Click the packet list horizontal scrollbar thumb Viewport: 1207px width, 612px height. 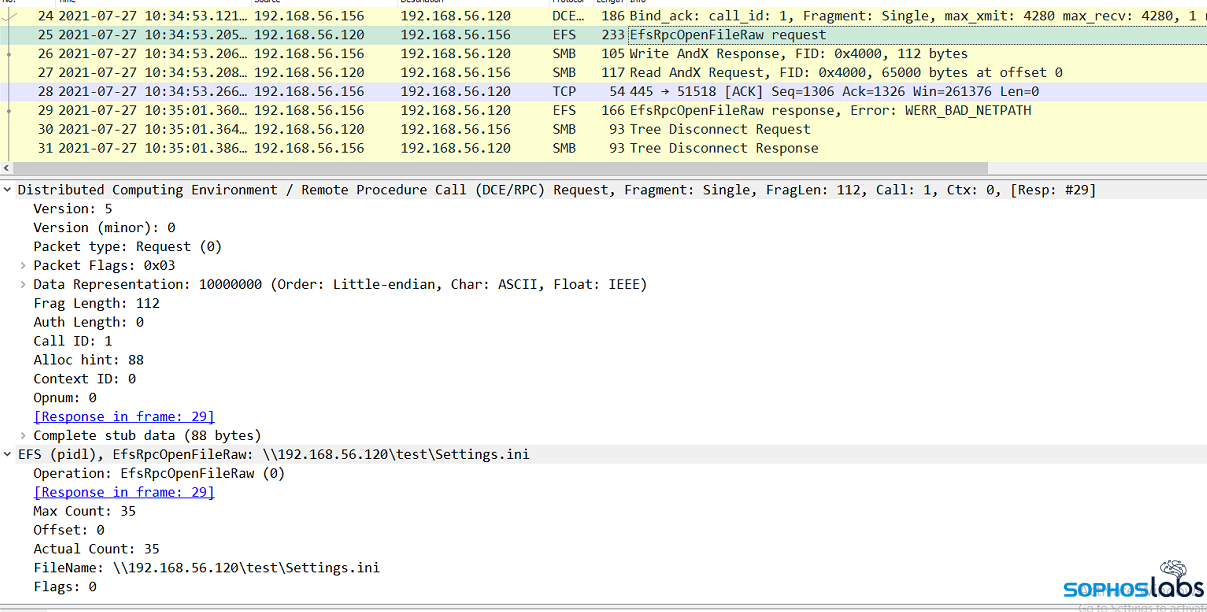[500, 168]
